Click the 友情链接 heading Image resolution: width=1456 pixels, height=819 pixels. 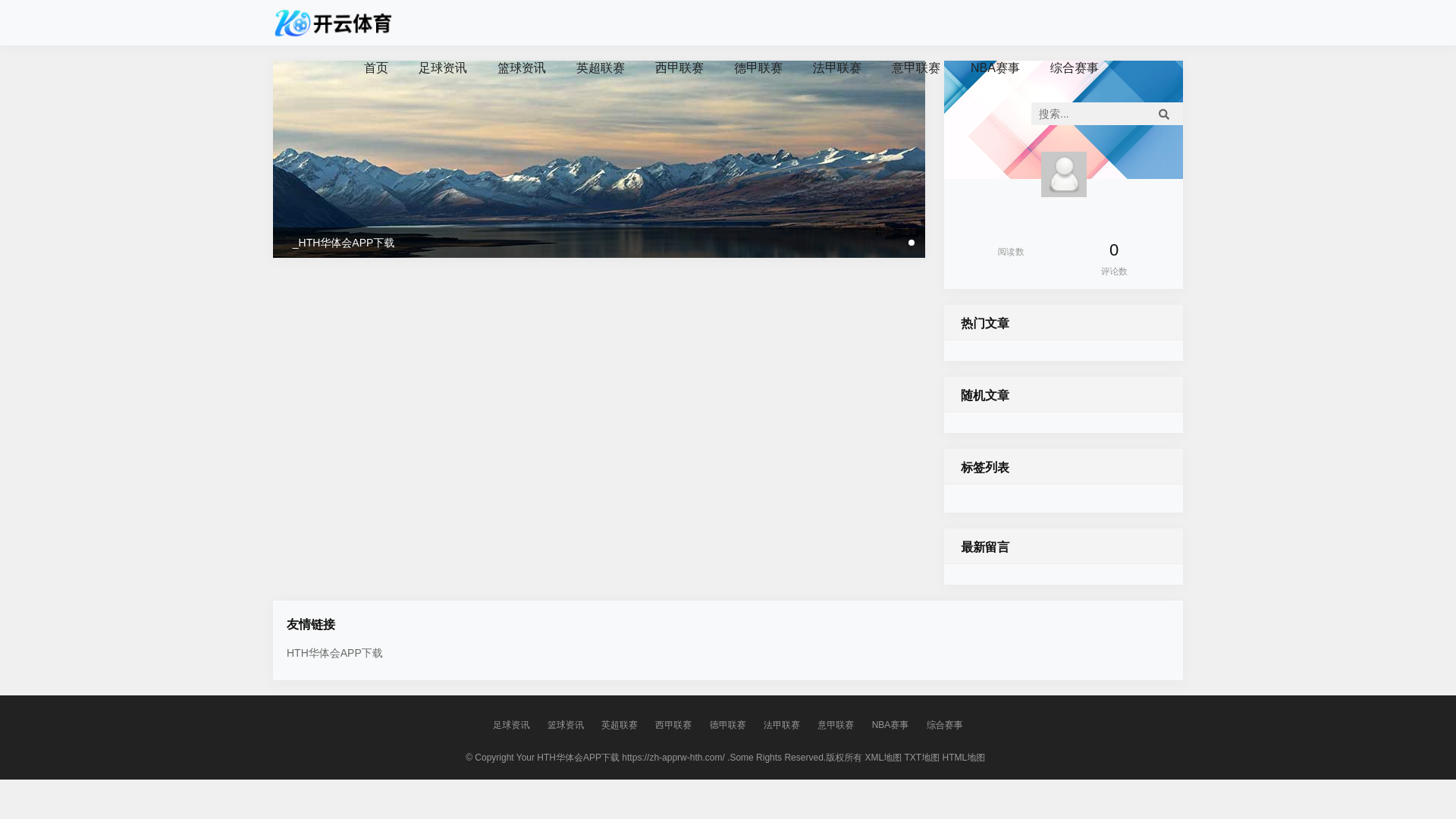pos(311,625)
